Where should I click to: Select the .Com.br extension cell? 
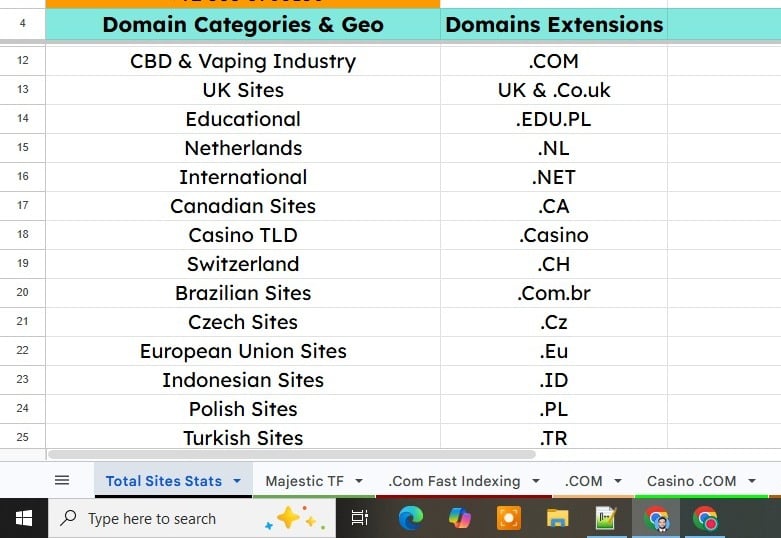(x=554, y=293)
